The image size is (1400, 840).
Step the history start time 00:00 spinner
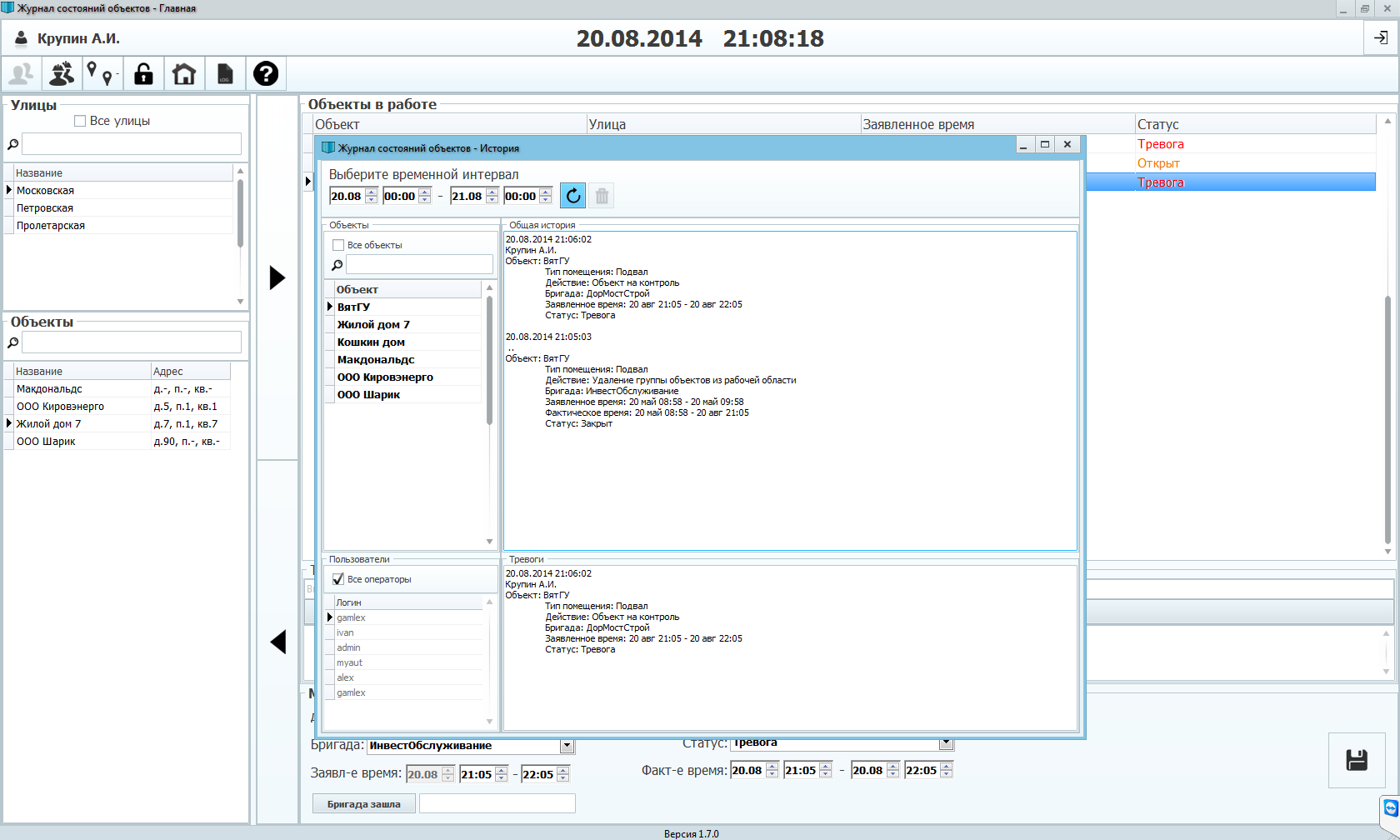click(x=425, y=196)
